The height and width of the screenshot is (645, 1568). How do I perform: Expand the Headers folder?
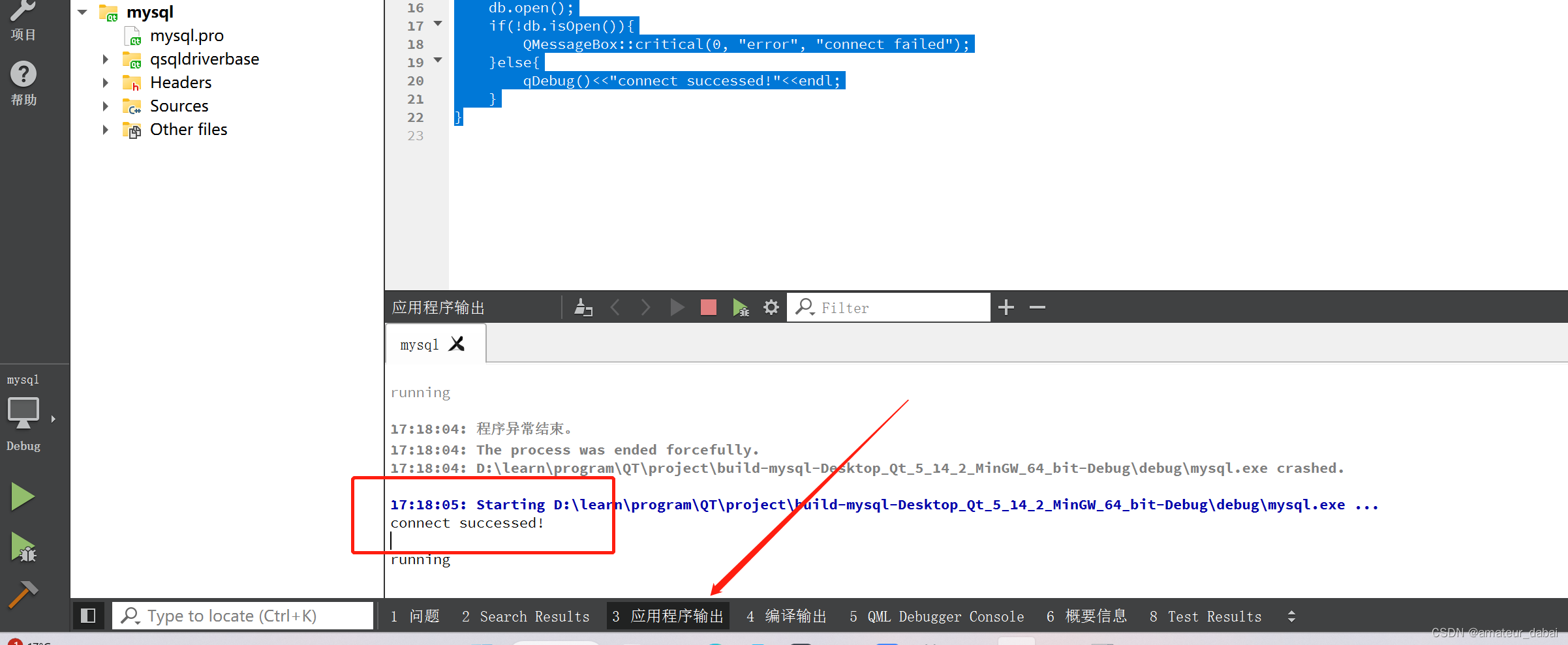[x=106, y=82]
